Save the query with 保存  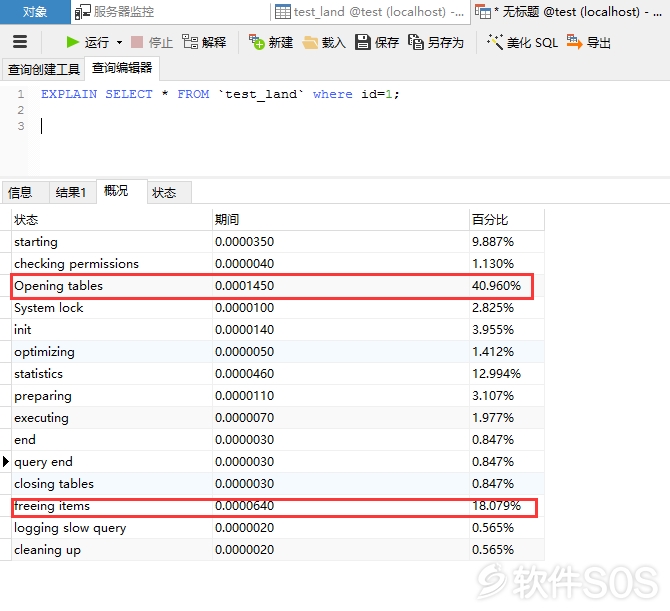pos(377,42)
